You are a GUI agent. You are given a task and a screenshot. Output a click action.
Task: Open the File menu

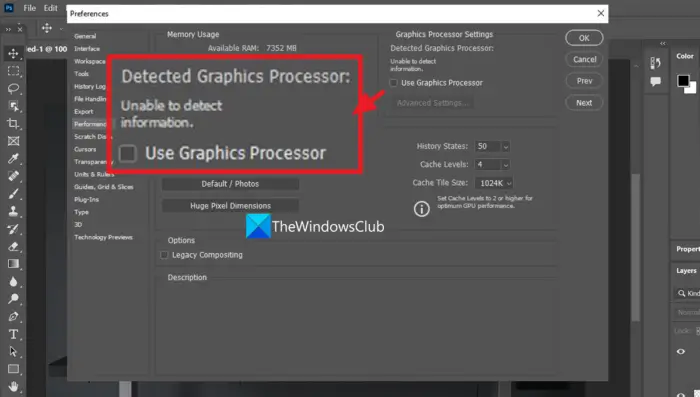click(x=29, y=8)
